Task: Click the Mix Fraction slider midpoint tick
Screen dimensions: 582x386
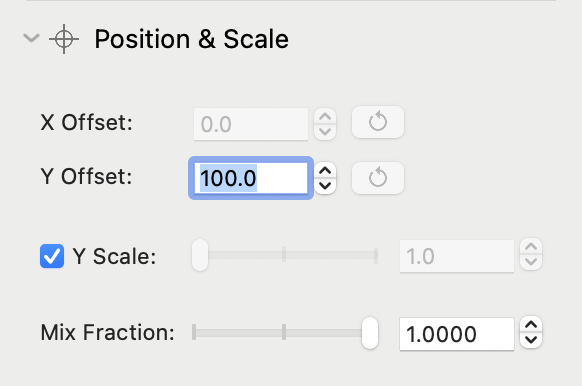Action: [x=284, y=332]
